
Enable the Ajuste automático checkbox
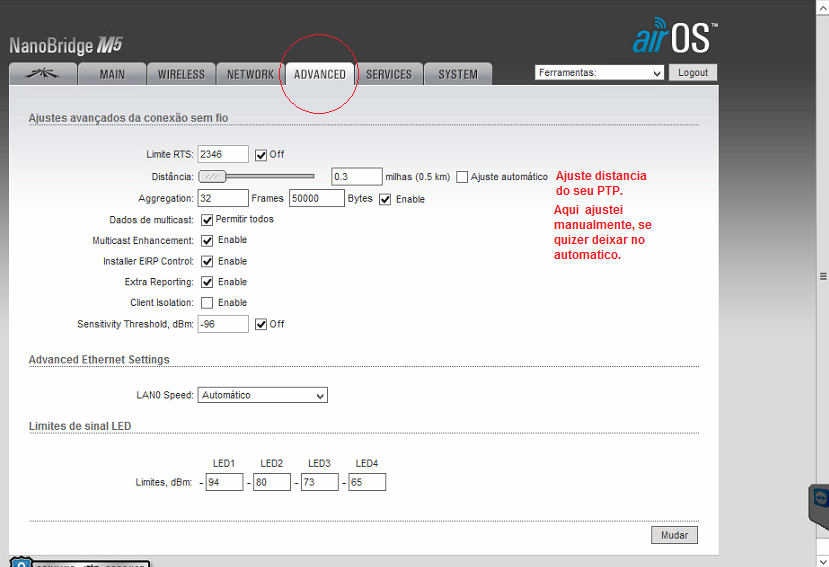point(462,177)
